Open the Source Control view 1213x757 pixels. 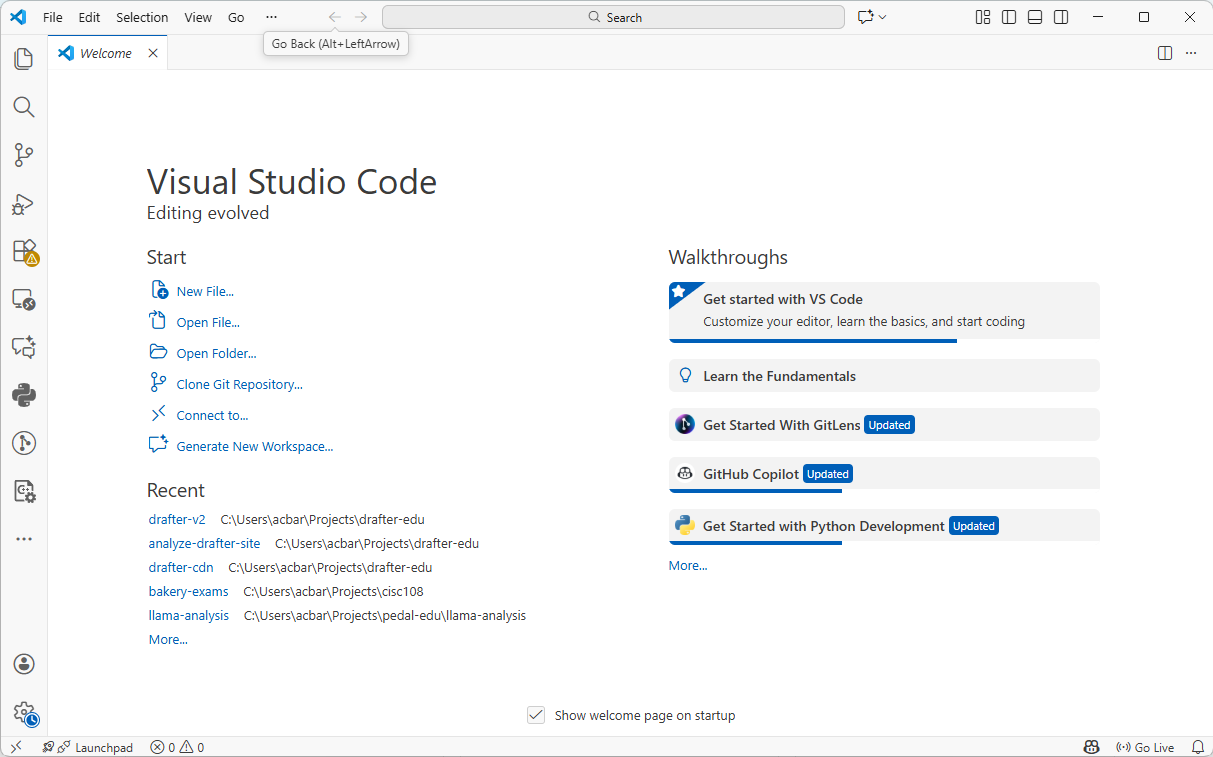click(24, 155)
